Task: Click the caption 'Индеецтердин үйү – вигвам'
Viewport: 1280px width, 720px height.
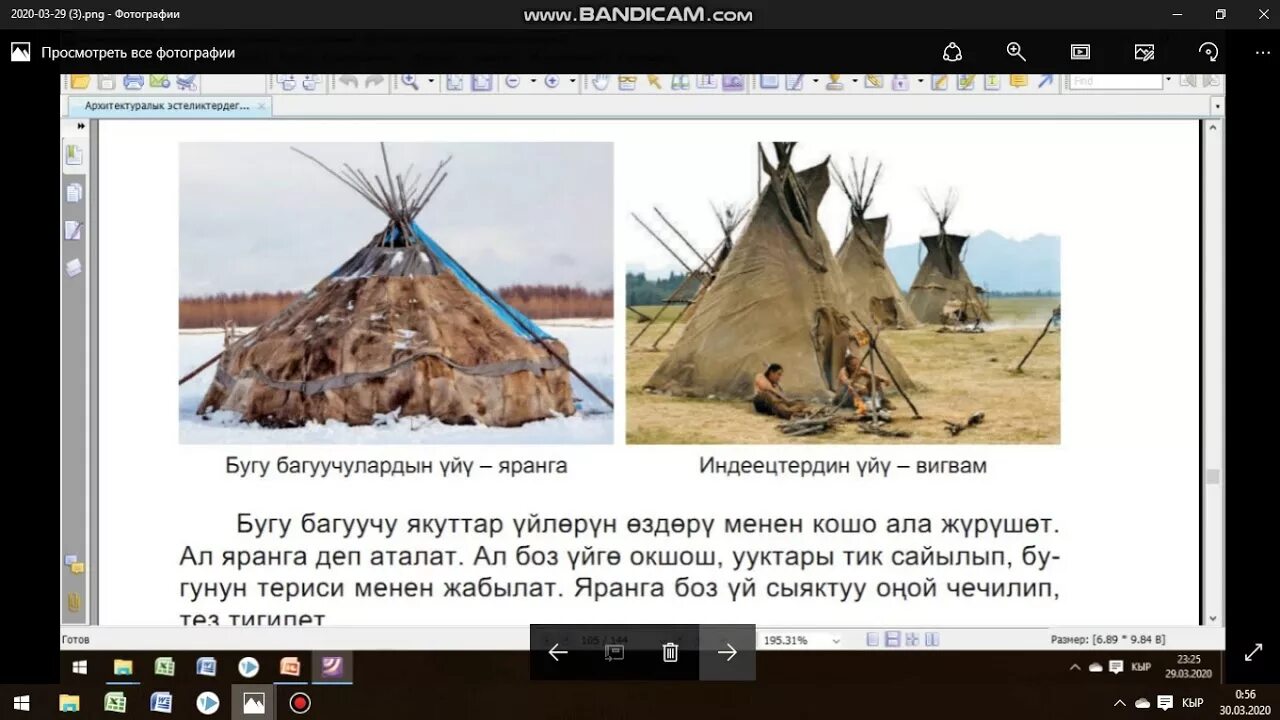Action: coord(843,466)
